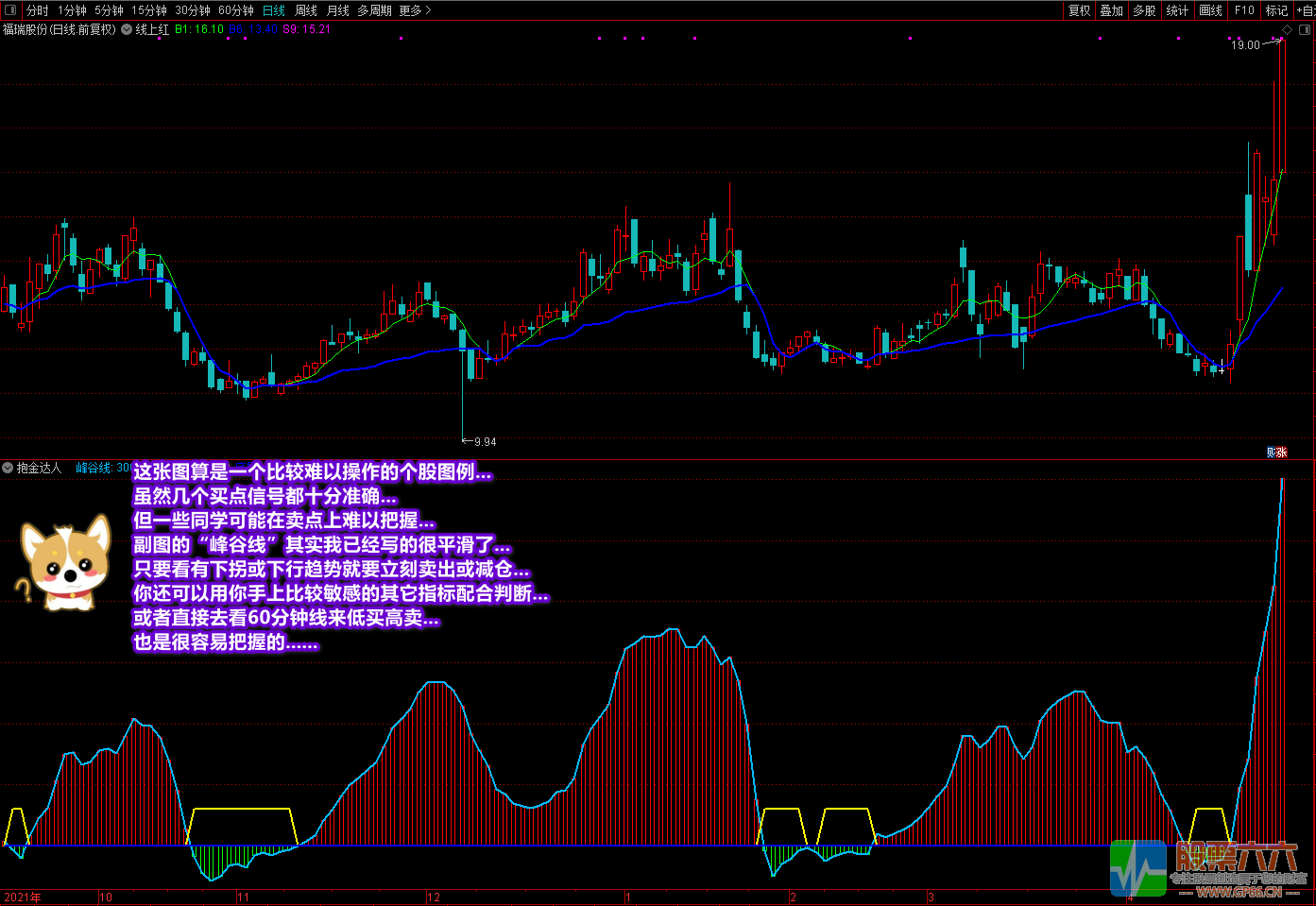Click the 9.94 low price label
1316x906 pixels.
pos(485,441)
